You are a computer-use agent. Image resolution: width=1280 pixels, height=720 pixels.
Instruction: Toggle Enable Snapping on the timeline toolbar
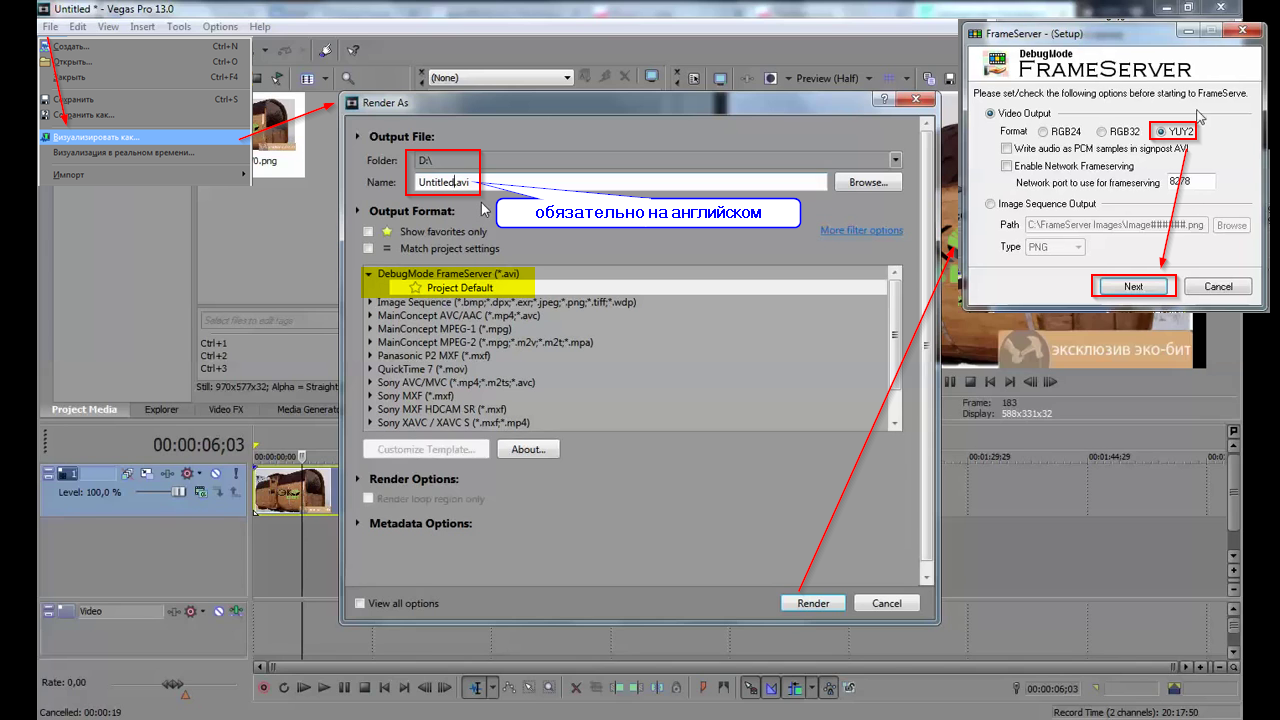pyautogui.click(x=751, y=688)
